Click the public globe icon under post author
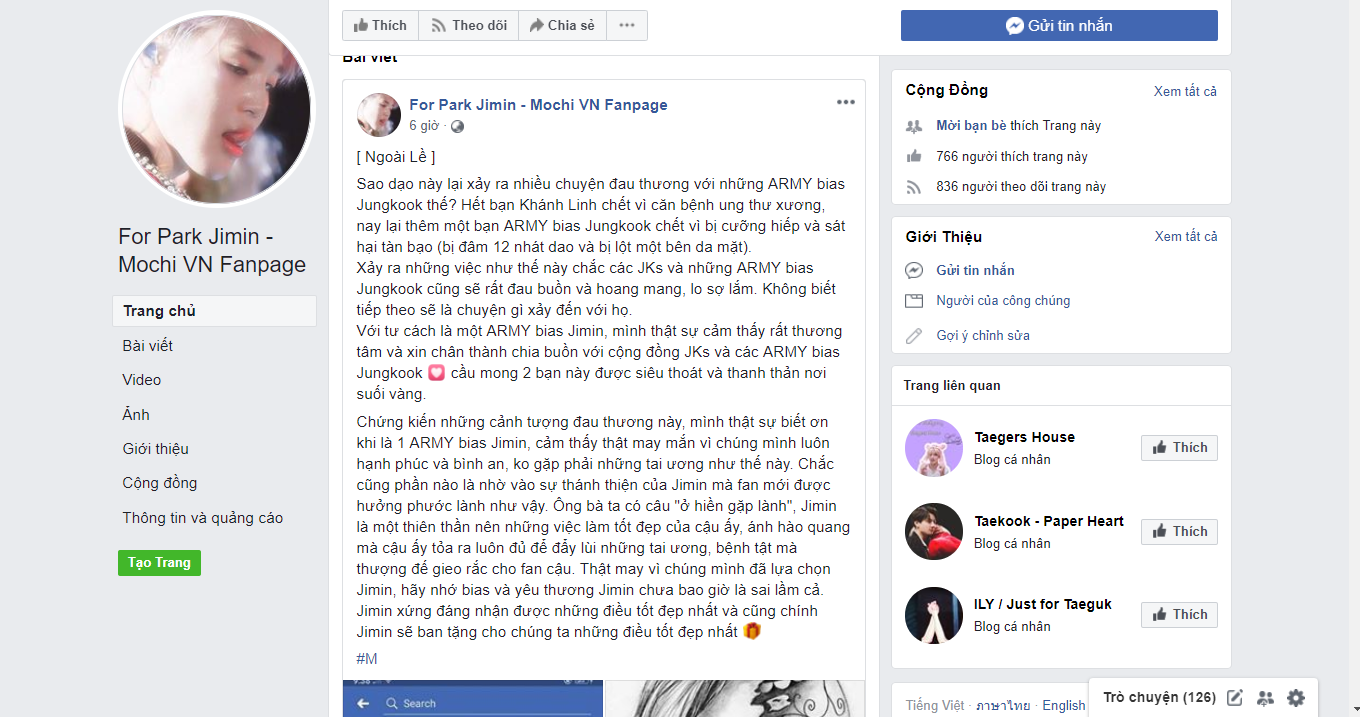This screenshot has width=1360, height=717. pos(457,126)
